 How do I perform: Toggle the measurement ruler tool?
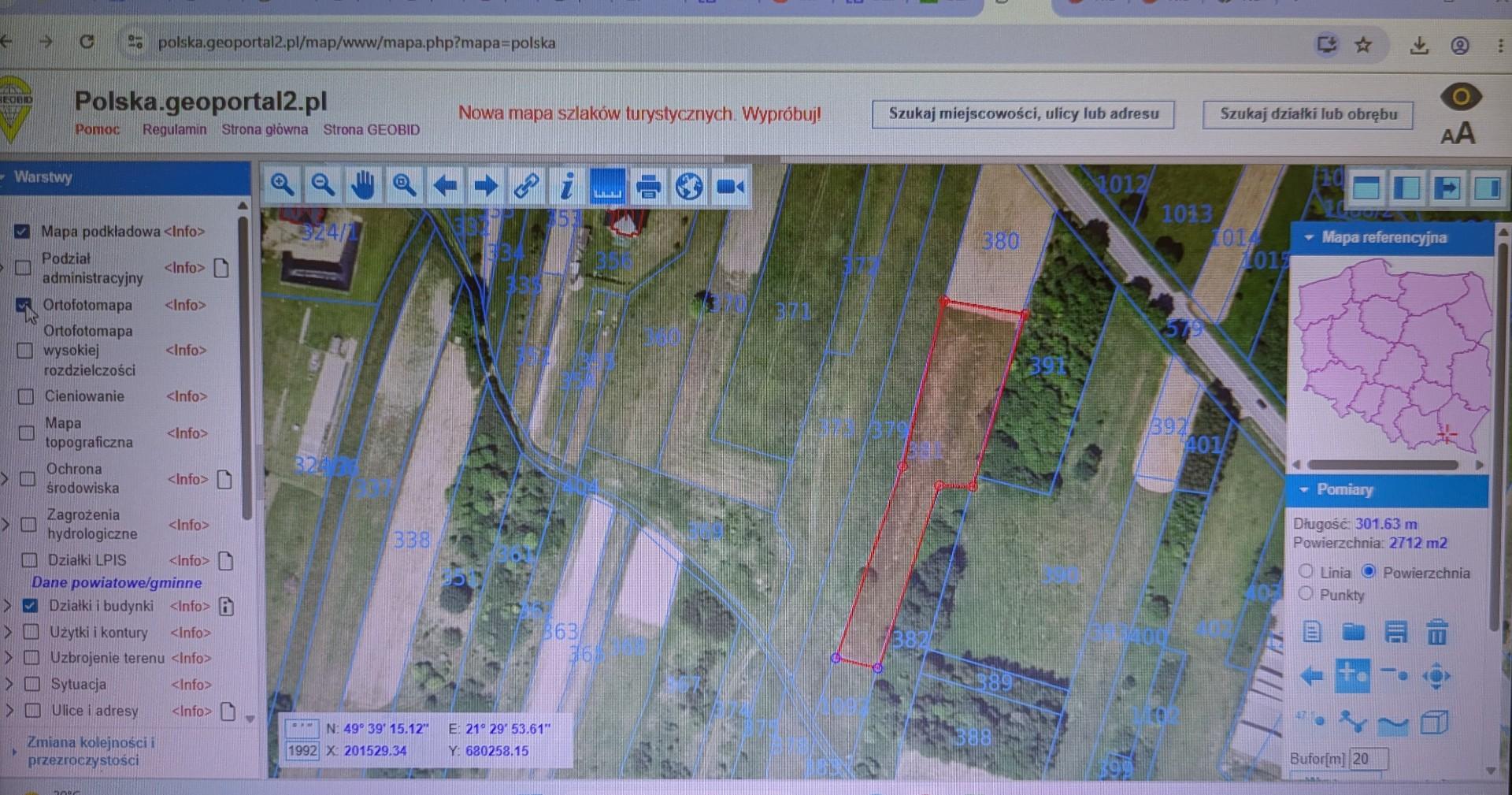(x=607, y=187)
